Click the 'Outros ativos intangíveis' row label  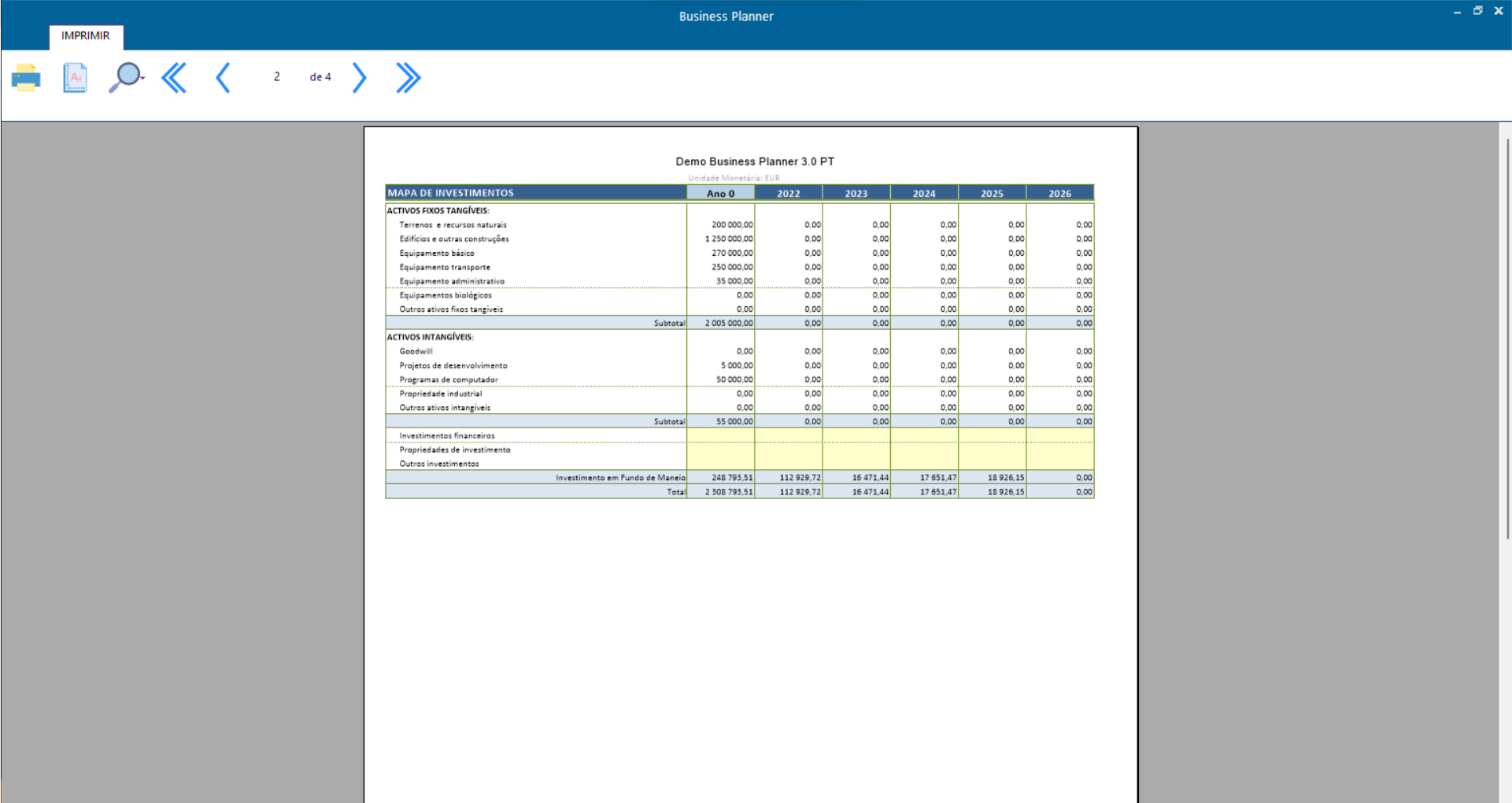(x=445, y=408)
